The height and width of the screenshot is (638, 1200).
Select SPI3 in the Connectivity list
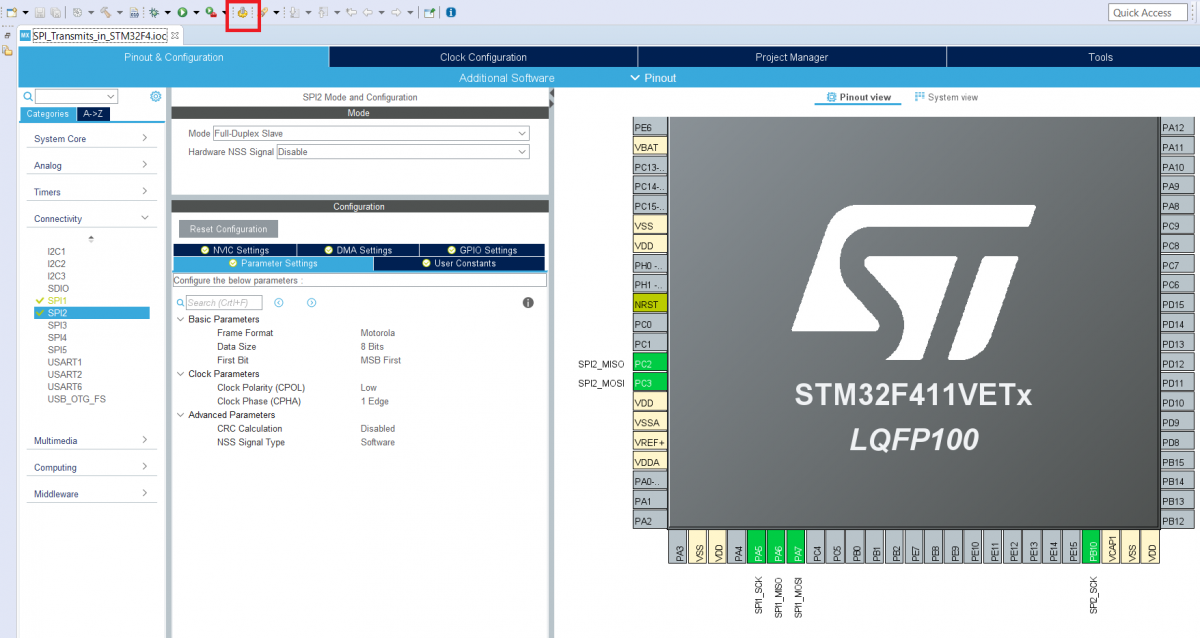tap(57, 325)
